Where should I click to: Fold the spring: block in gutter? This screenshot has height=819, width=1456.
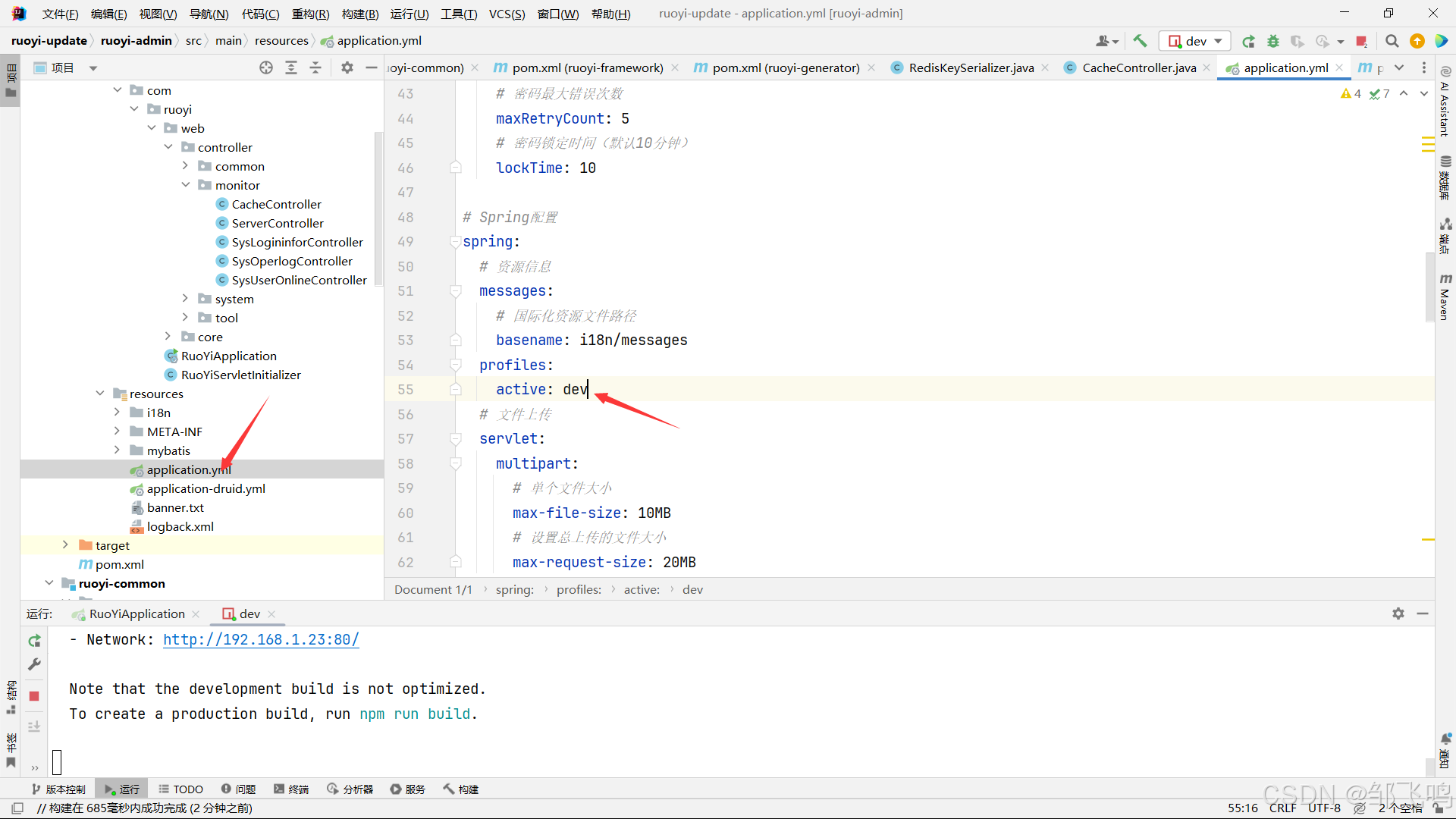point(455,242)
